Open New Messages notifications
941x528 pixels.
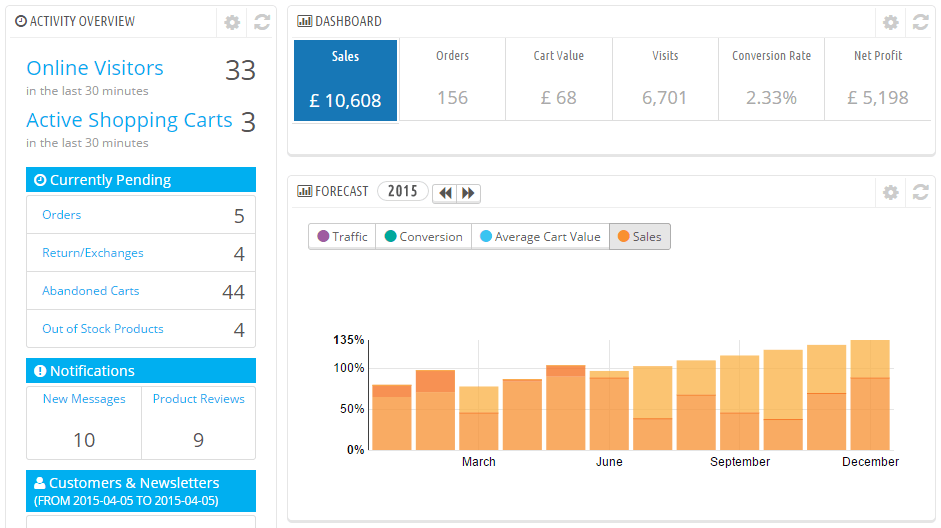(84, 399)
